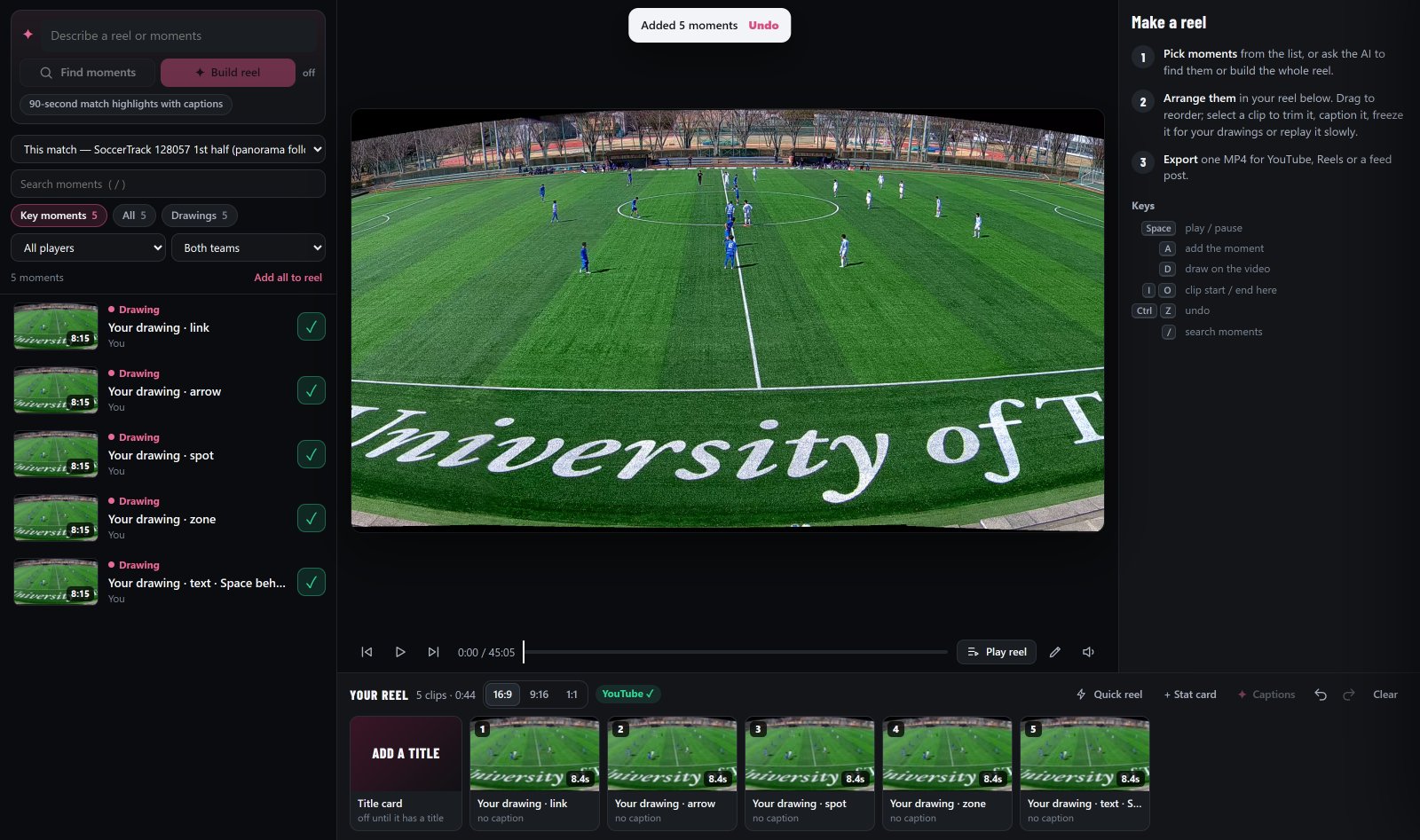Select 1:1 aspect ratio
Screen dimensions: 1420x840
572,695
